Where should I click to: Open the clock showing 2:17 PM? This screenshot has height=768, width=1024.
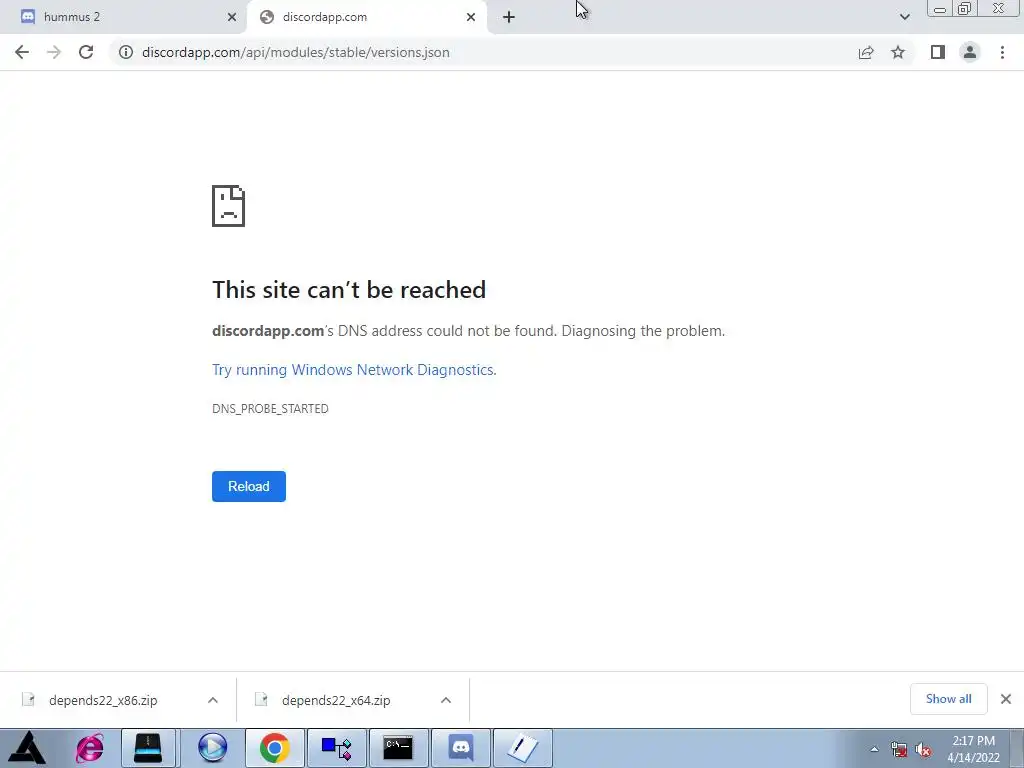973,749
